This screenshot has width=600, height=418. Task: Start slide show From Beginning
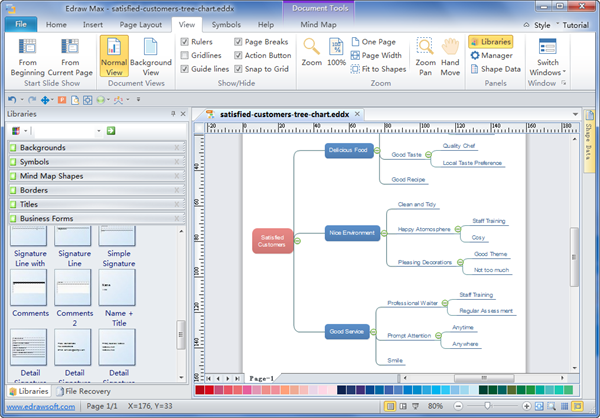tap(26, 58)
